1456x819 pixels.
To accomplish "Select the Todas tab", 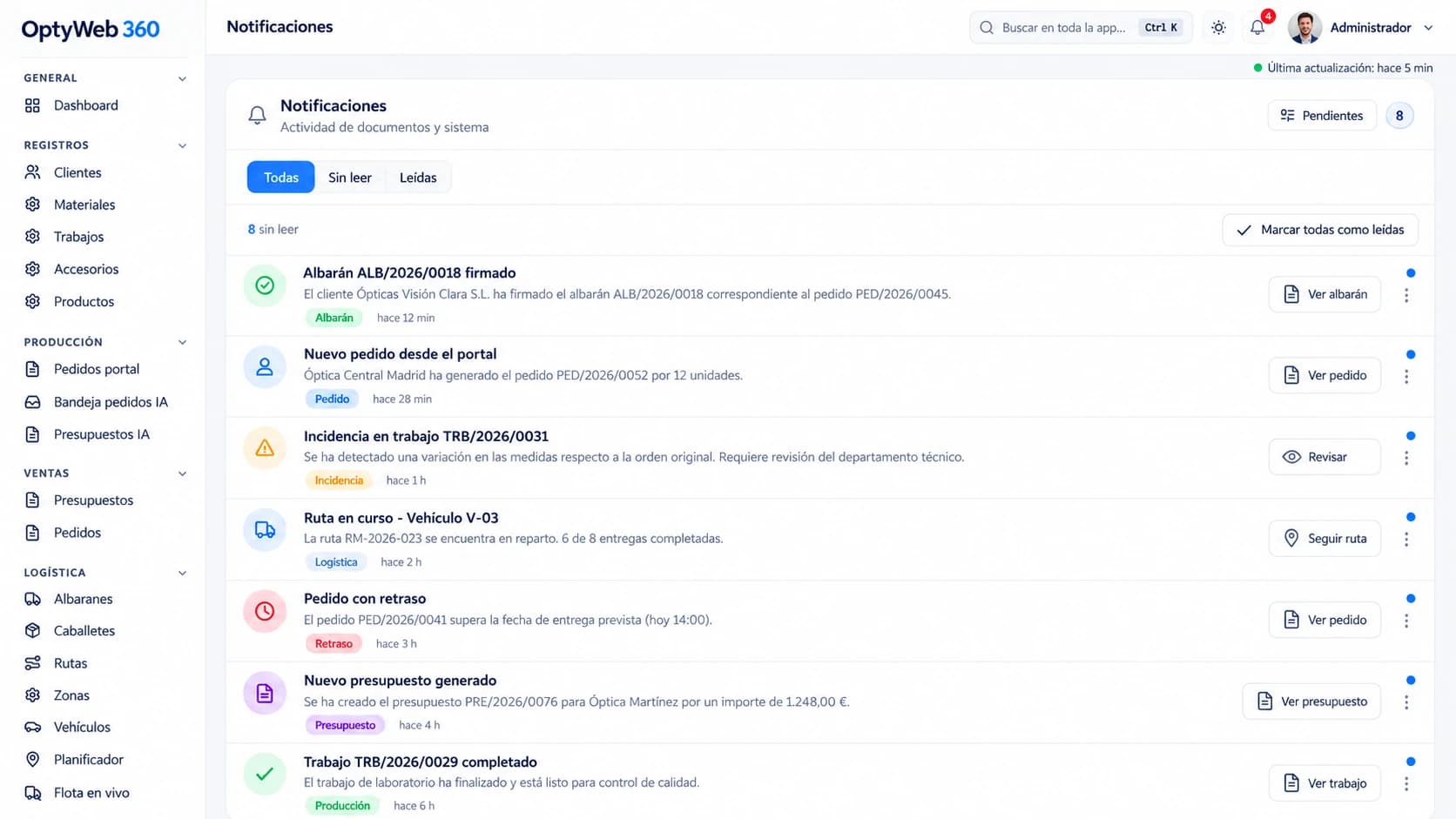I will point(281,178).
